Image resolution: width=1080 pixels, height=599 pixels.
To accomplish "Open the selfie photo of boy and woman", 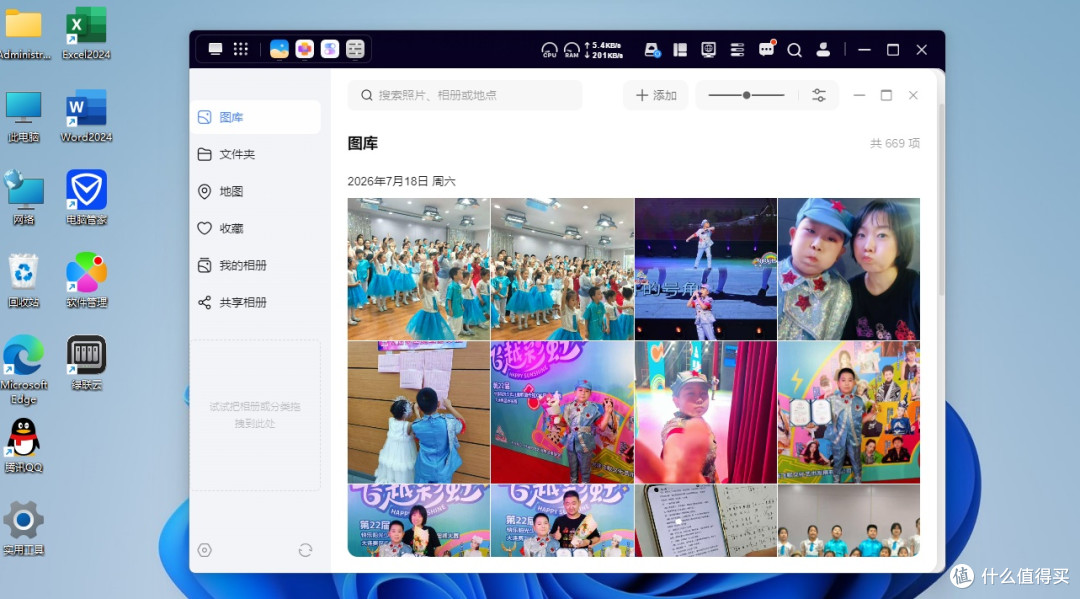I will (849, 269).
